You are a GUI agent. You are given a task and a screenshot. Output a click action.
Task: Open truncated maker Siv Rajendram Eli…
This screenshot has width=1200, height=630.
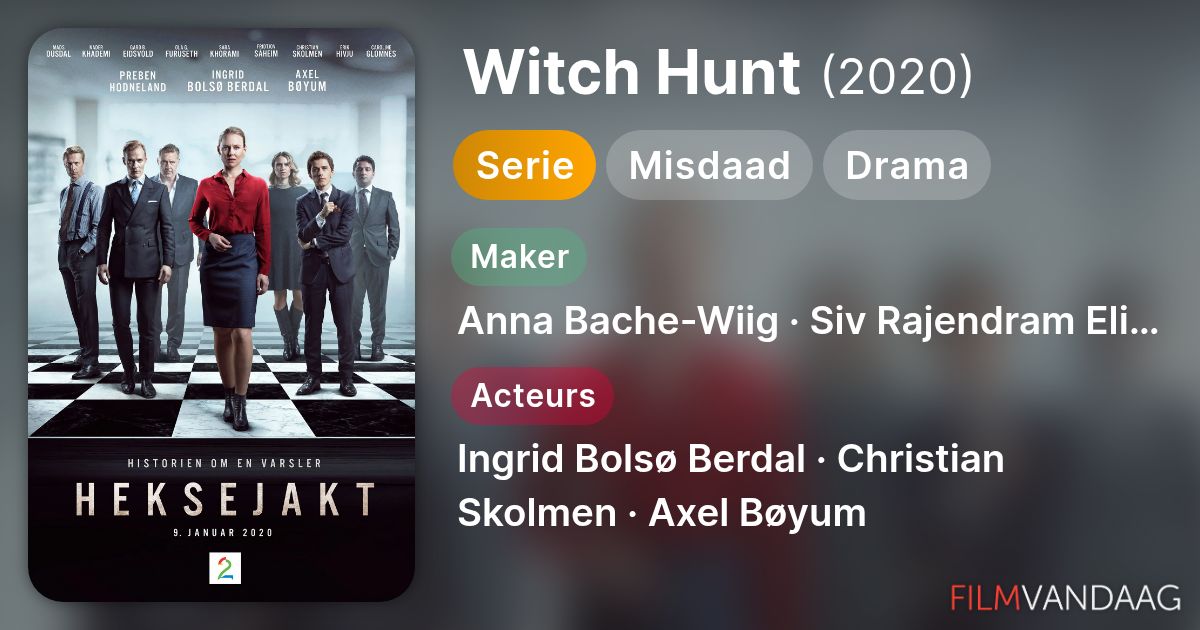pos(984,322)
